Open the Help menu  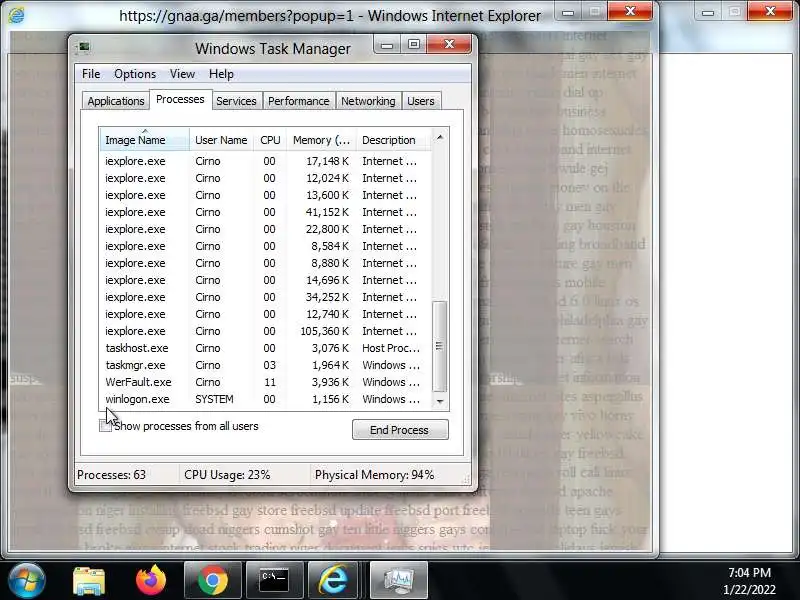pos(221,74)
